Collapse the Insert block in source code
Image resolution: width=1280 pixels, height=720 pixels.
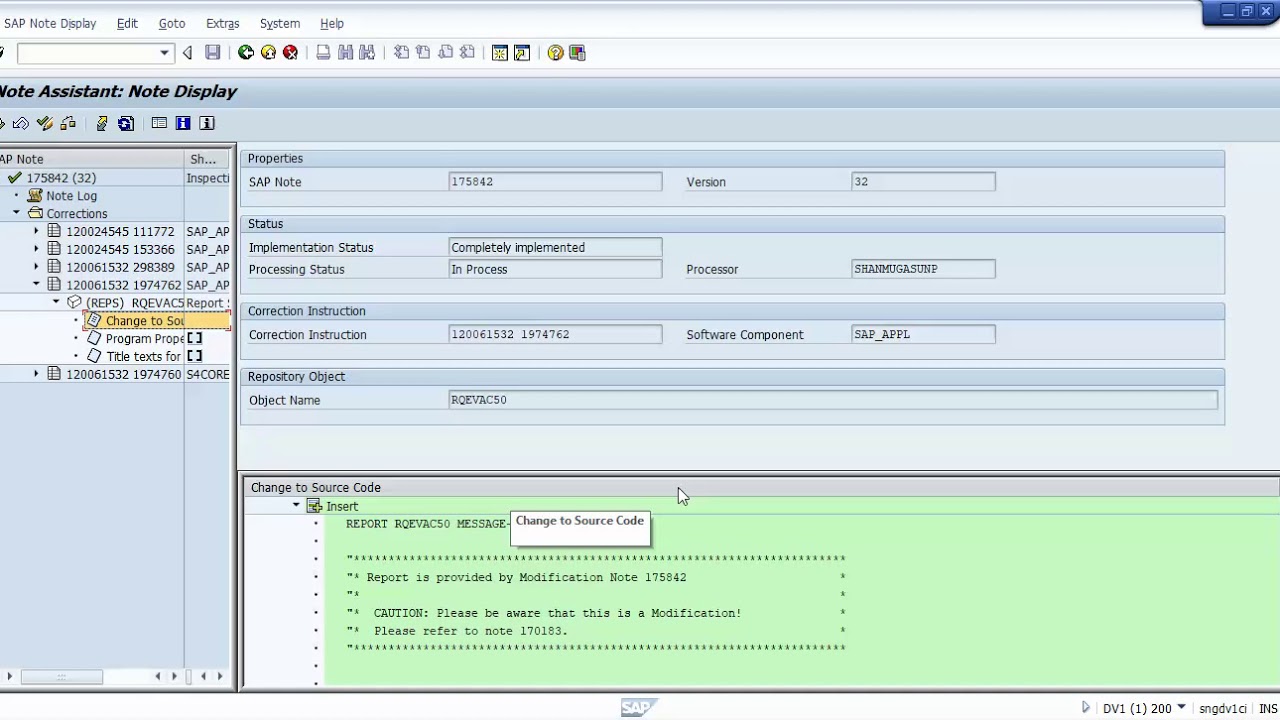[x=296, y=506]
